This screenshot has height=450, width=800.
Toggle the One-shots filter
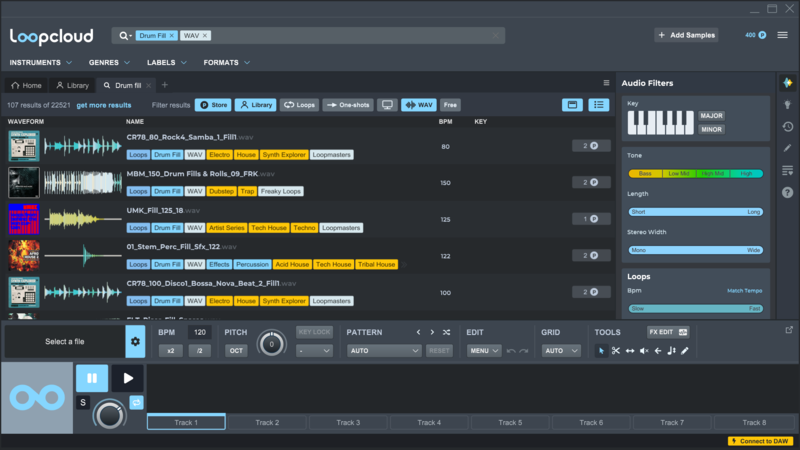tap(348, 105)
